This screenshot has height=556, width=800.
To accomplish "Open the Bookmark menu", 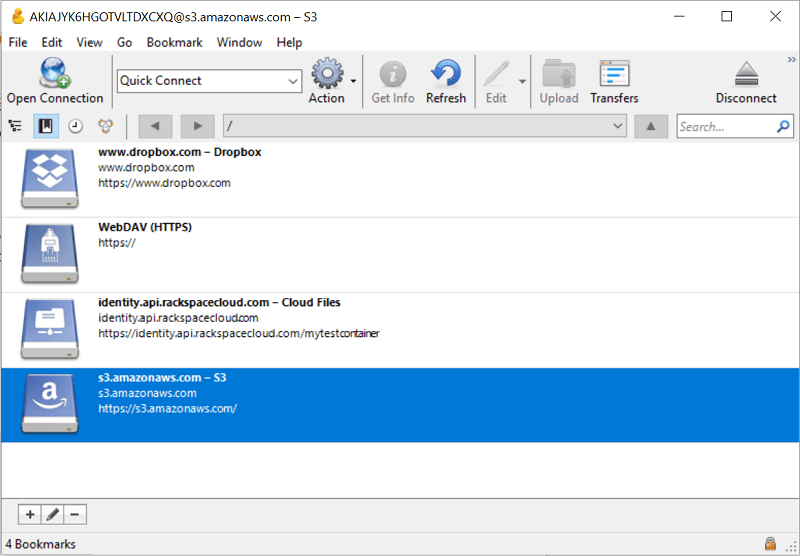I will coord(174,42).
